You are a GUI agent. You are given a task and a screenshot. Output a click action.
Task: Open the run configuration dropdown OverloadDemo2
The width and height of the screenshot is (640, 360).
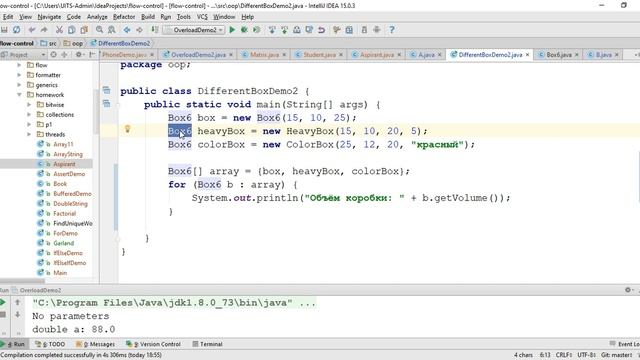[x=194, y=30]
